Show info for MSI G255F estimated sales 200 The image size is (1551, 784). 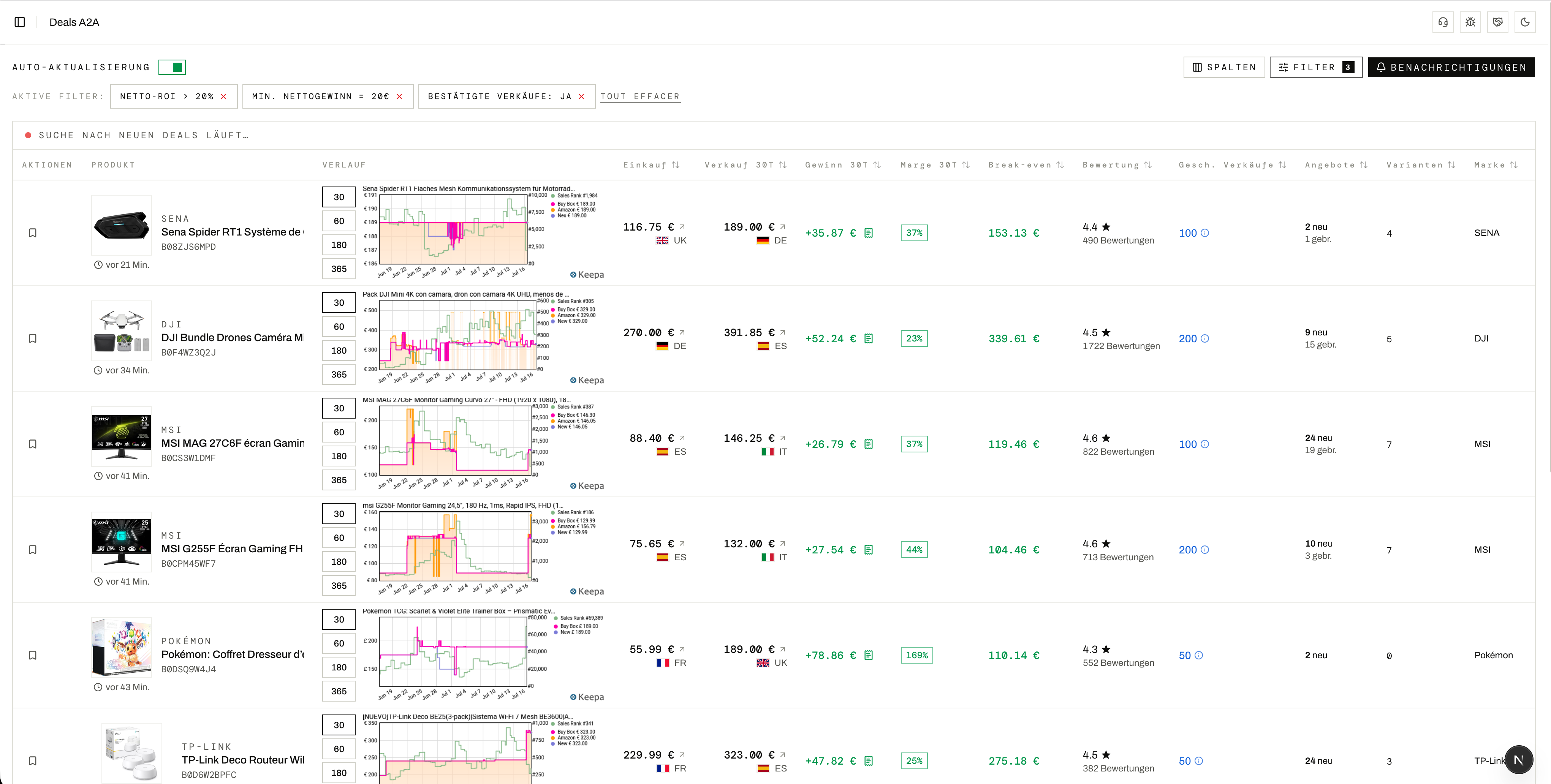[x=1205, y=550]
